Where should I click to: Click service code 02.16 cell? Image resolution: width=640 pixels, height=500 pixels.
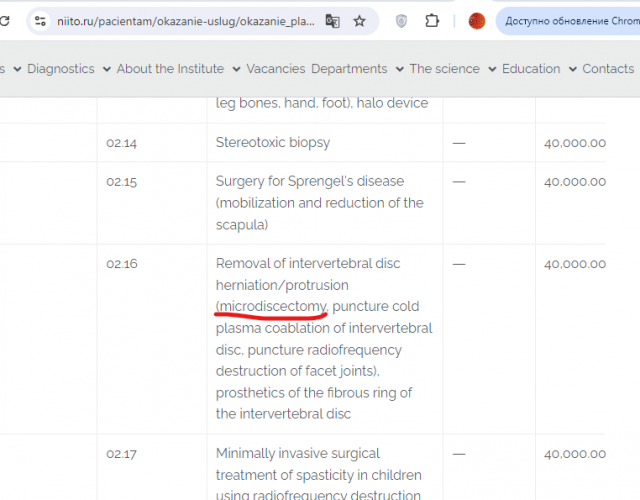point(122,264)
